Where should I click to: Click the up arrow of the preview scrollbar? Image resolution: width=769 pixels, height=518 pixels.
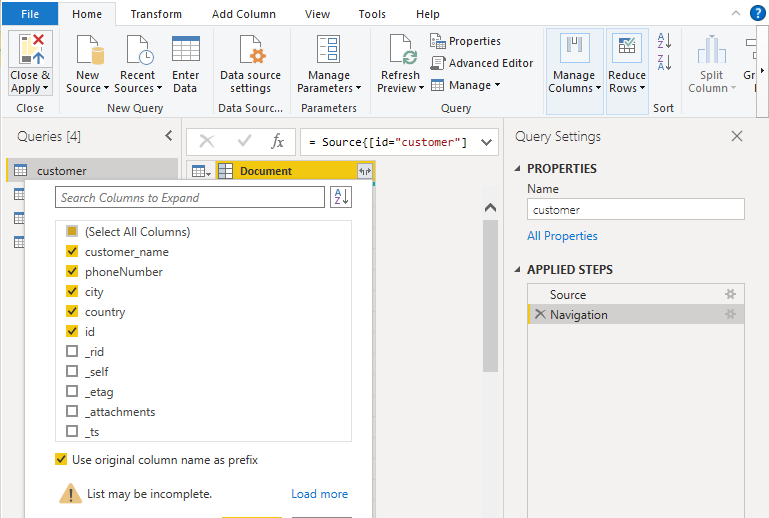[490, 208]
